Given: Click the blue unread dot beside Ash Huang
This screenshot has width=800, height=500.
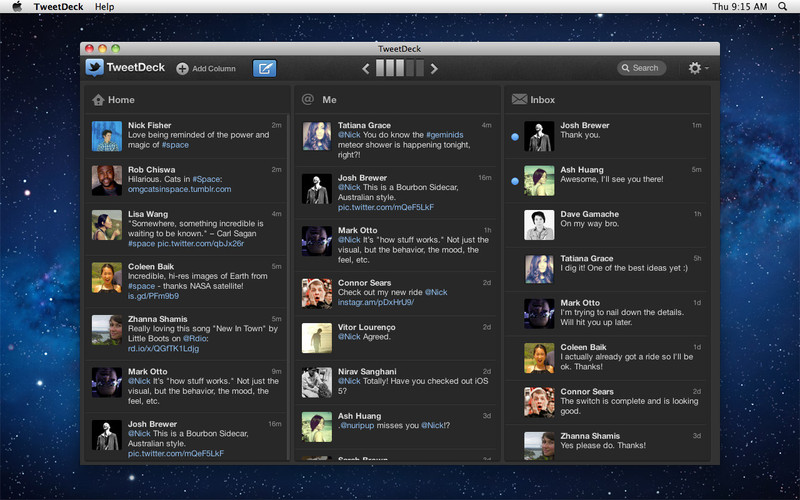Looking at the screenshot, I should [515, 181].
